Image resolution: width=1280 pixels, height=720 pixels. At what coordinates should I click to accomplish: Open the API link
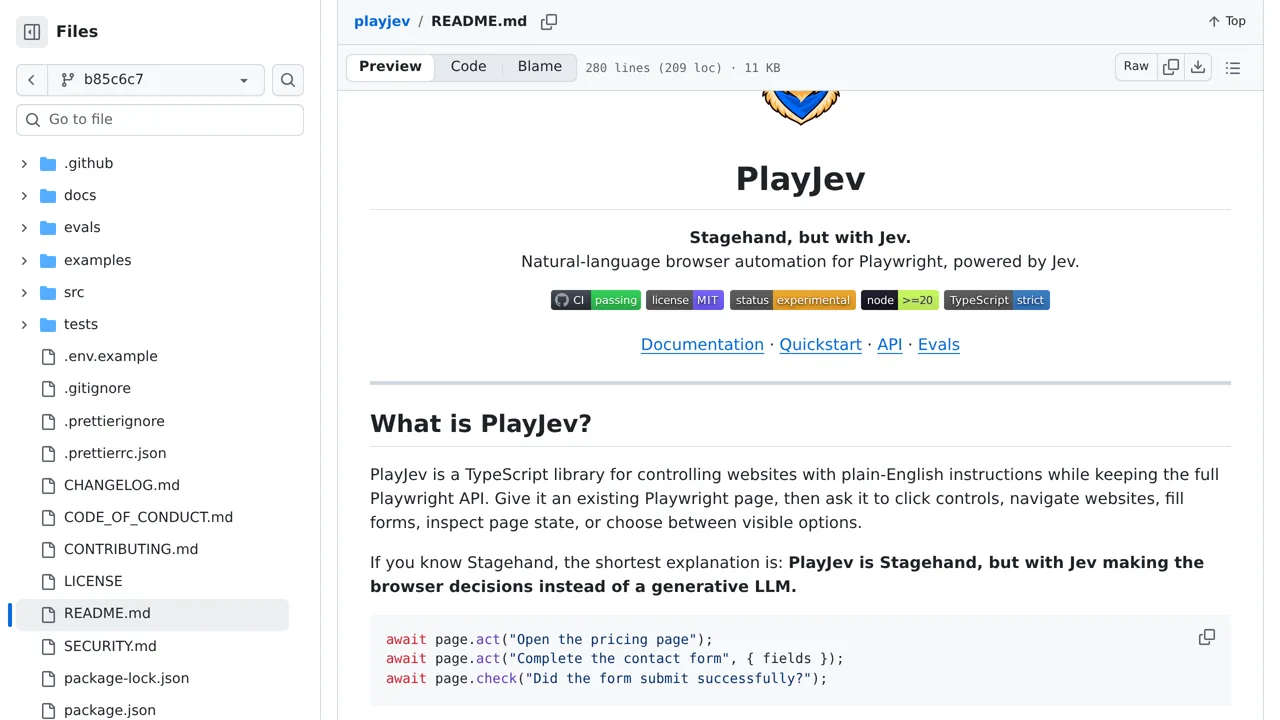(890, 344)
